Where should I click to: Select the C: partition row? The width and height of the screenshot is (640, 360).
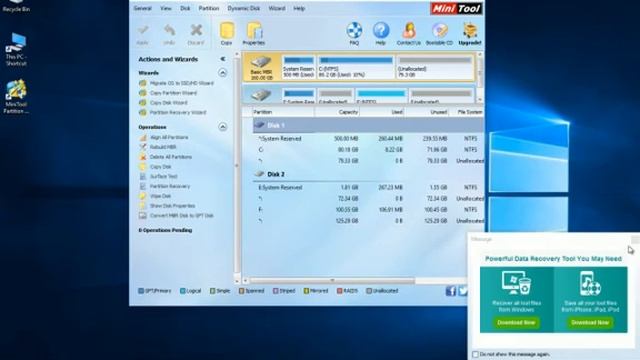click(x=368, y=150)
